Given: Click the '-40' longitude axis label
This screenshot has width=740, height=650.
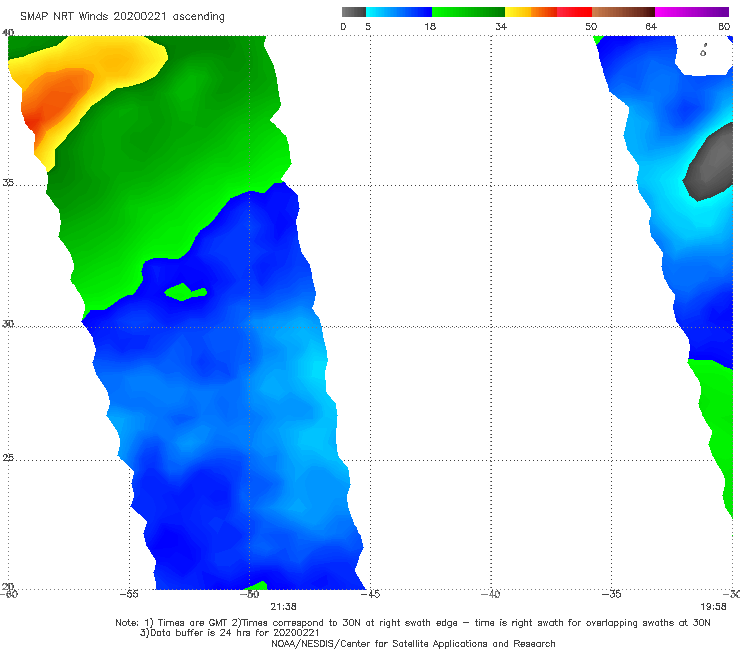Looking at the screenshot, I should (491, 594).
